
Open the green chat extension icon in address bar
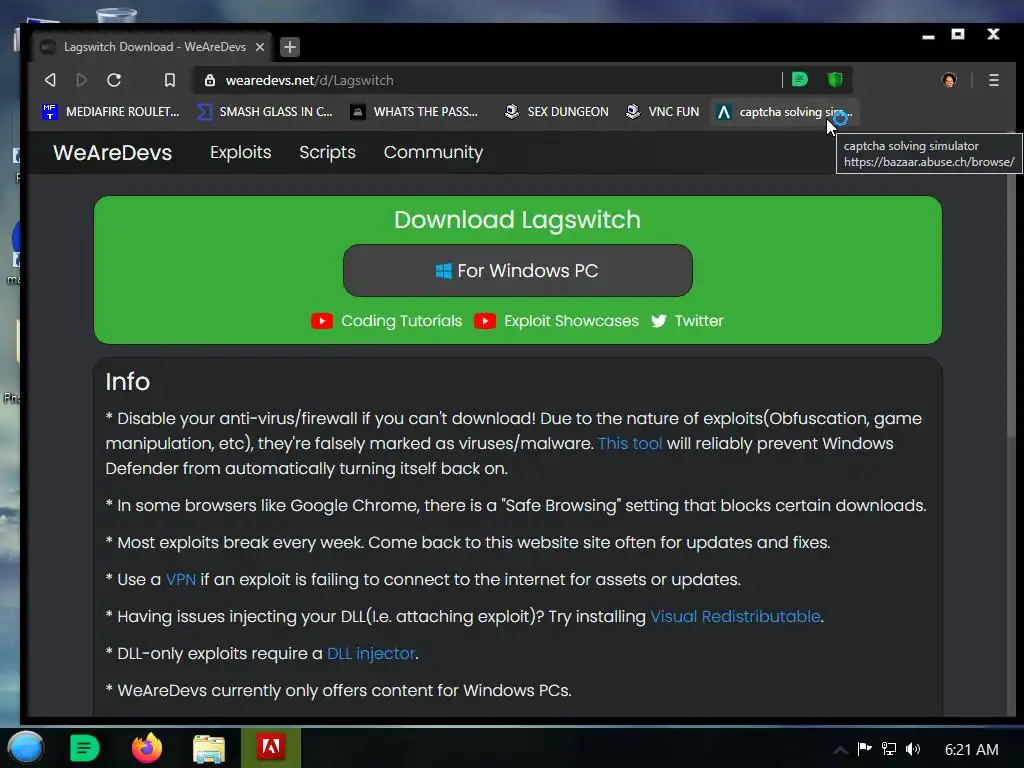click(800, 80)
